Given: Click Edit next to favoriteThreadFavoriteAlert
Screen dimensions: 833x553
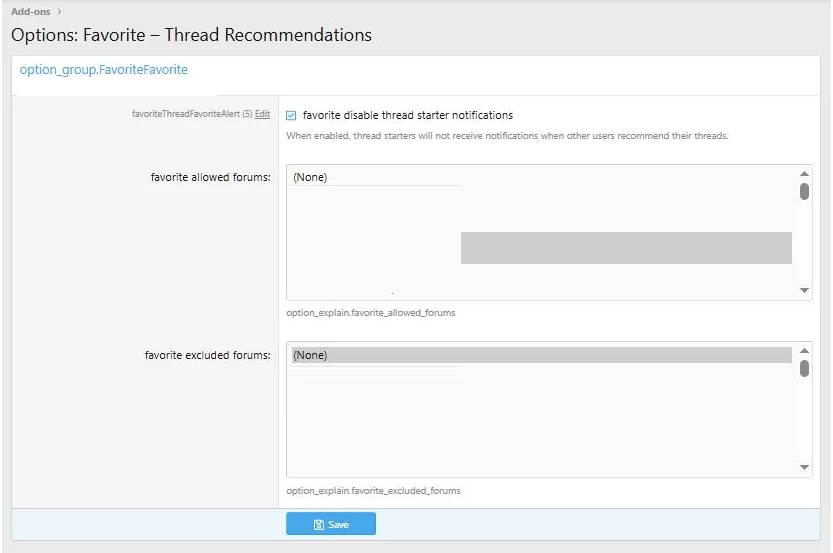Looking at the screenshot, I should (x=262, y=115).
